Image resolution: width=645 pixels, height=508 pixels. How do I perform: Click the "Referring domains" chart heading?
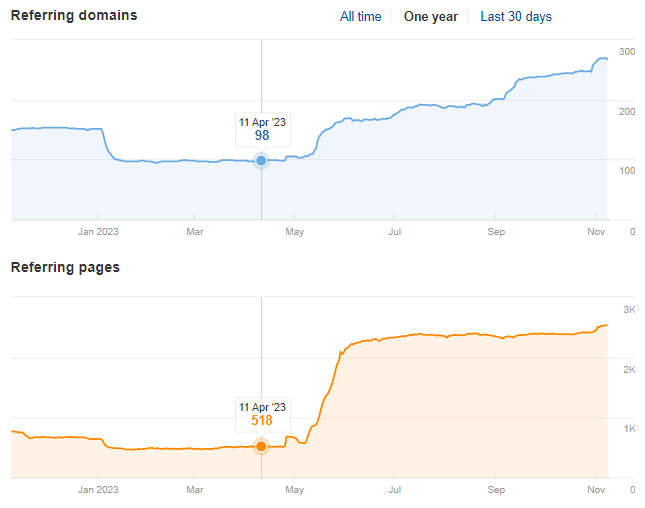[x=74, y=16]
